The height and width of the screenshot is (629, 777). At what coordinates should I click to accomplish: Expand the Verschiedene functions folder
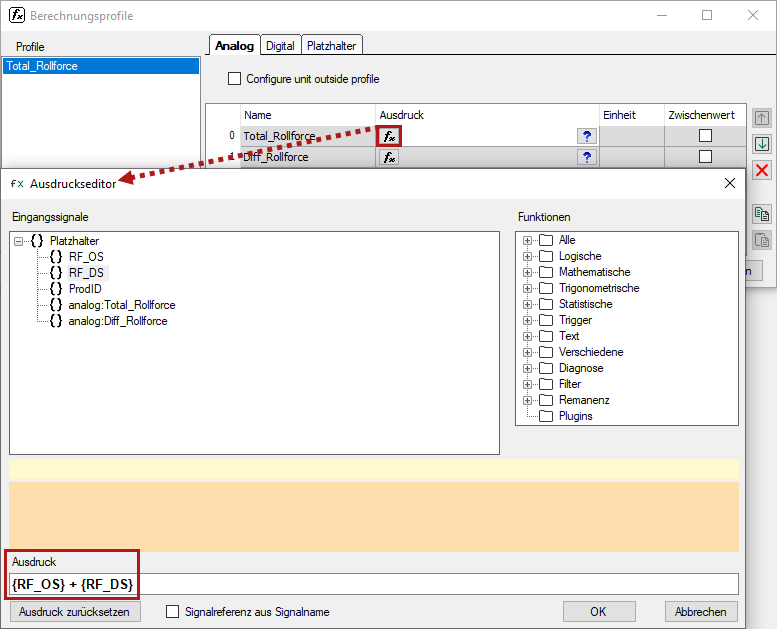pos(527,352)
